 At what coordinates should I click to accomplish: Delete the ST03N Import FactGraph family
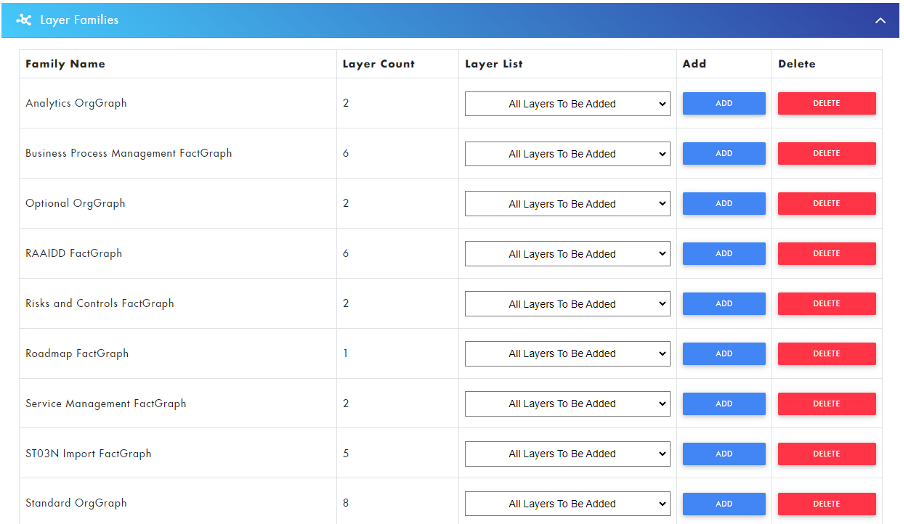point(826,454)
